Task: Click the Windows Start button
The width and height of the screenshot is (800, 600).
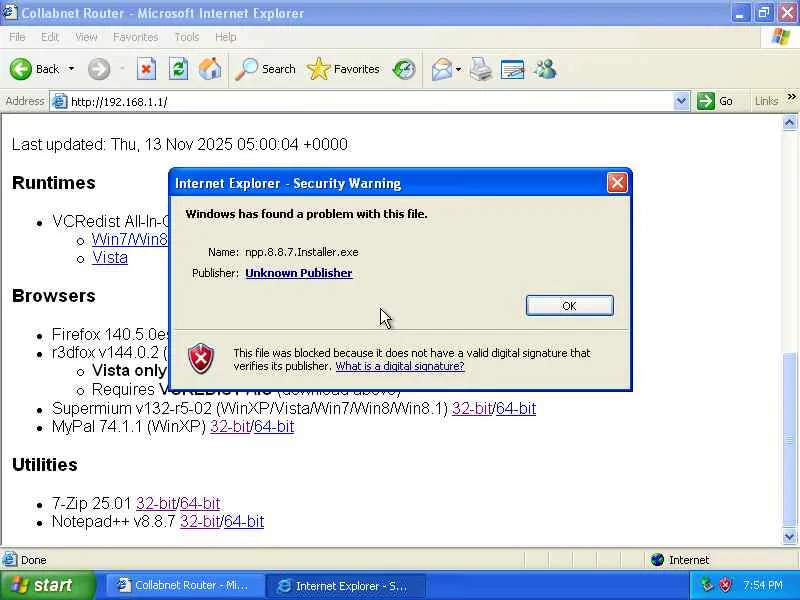Action: [x=47, y=585]
